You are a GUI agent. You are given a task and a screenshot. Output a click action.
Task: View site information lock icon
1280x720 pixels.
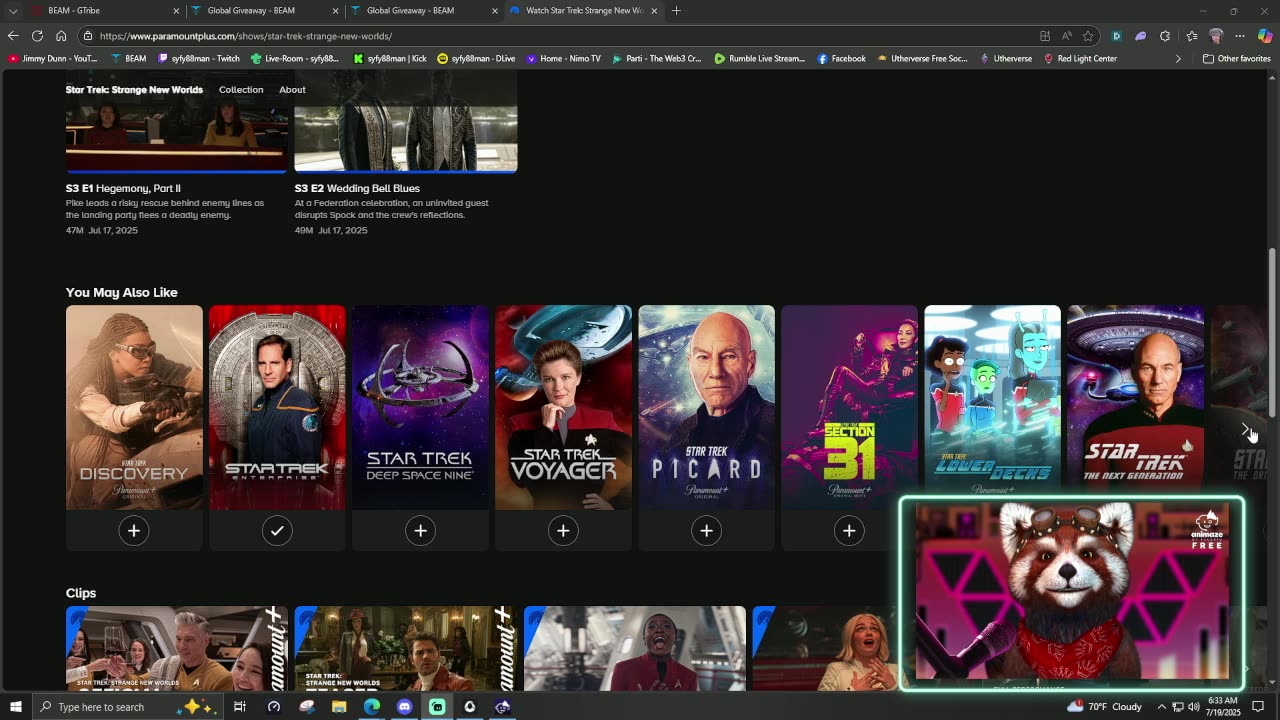pos(87,36)
